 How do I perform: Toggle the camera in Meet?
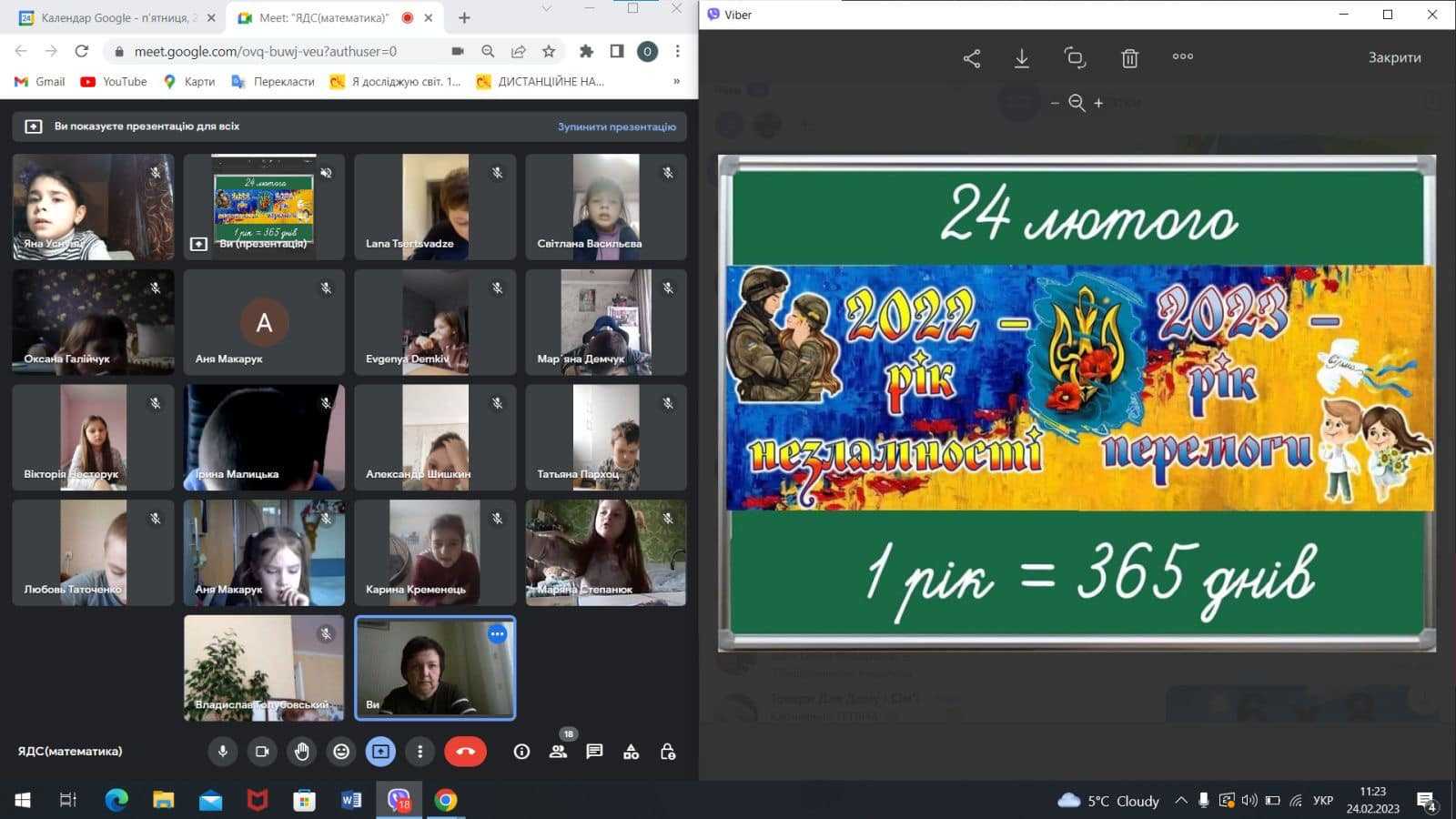tap(262, 752)
